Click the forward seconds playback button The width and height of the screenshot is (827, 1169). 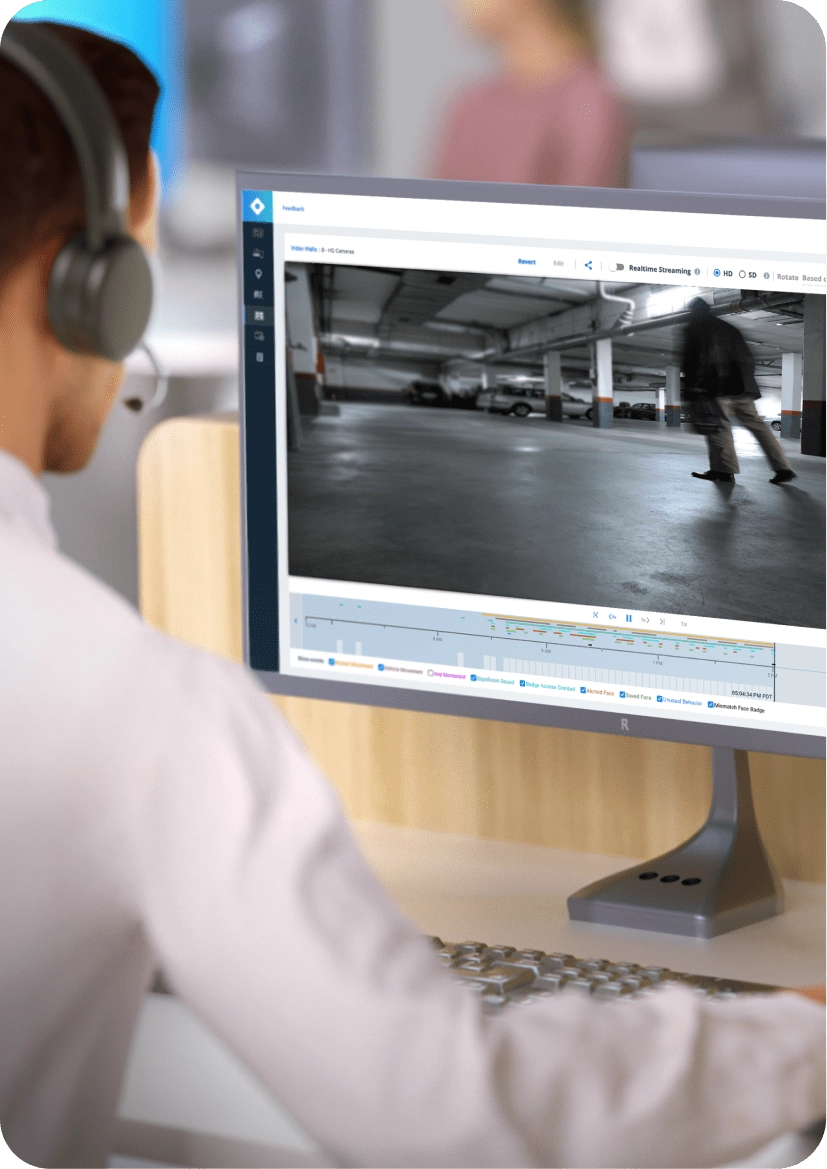click(x=645, y=620)
